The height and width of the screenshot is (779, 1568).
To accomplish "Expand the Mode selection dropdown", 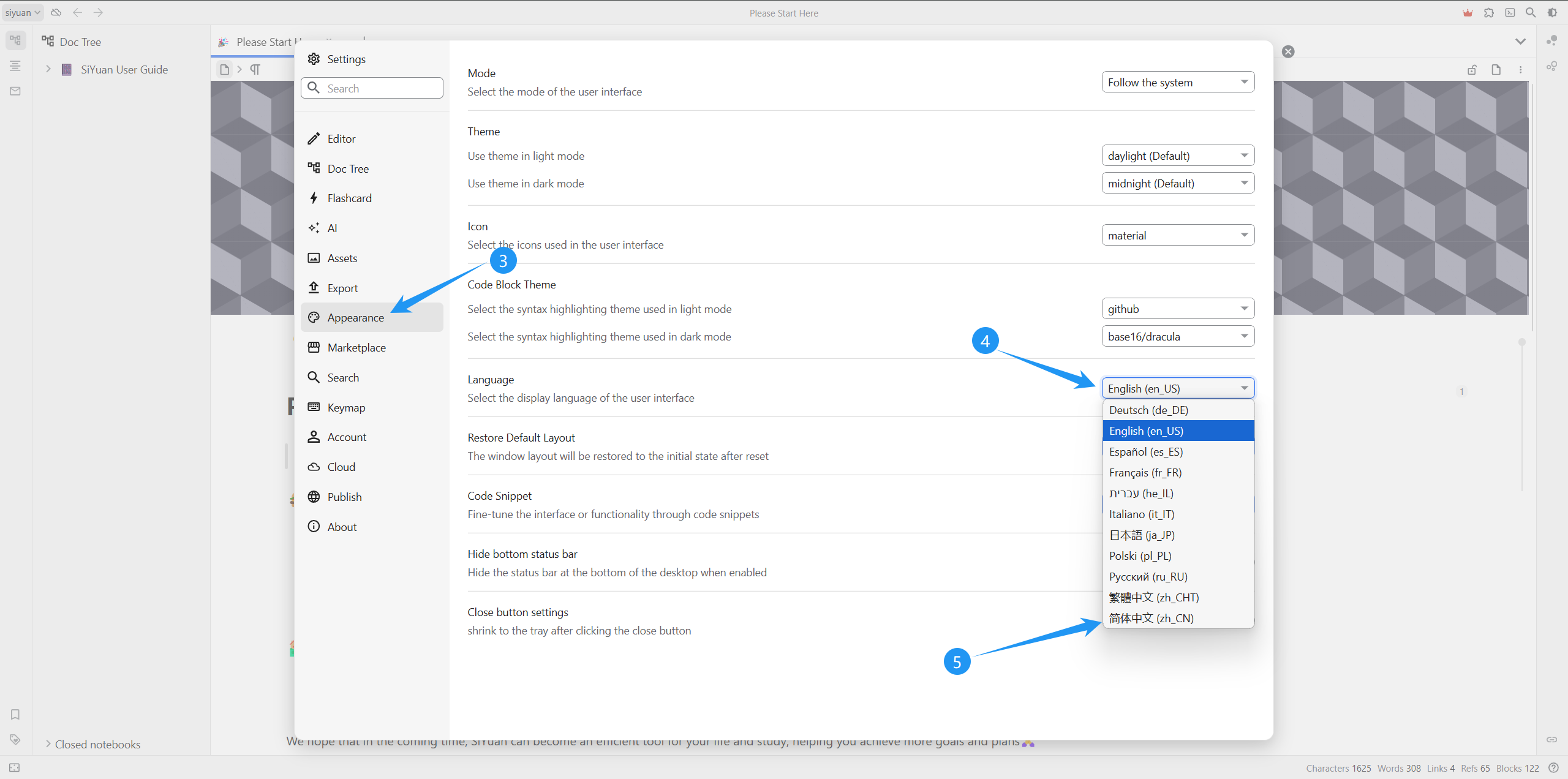I will pyautogui.click(x=1177, y=82).
